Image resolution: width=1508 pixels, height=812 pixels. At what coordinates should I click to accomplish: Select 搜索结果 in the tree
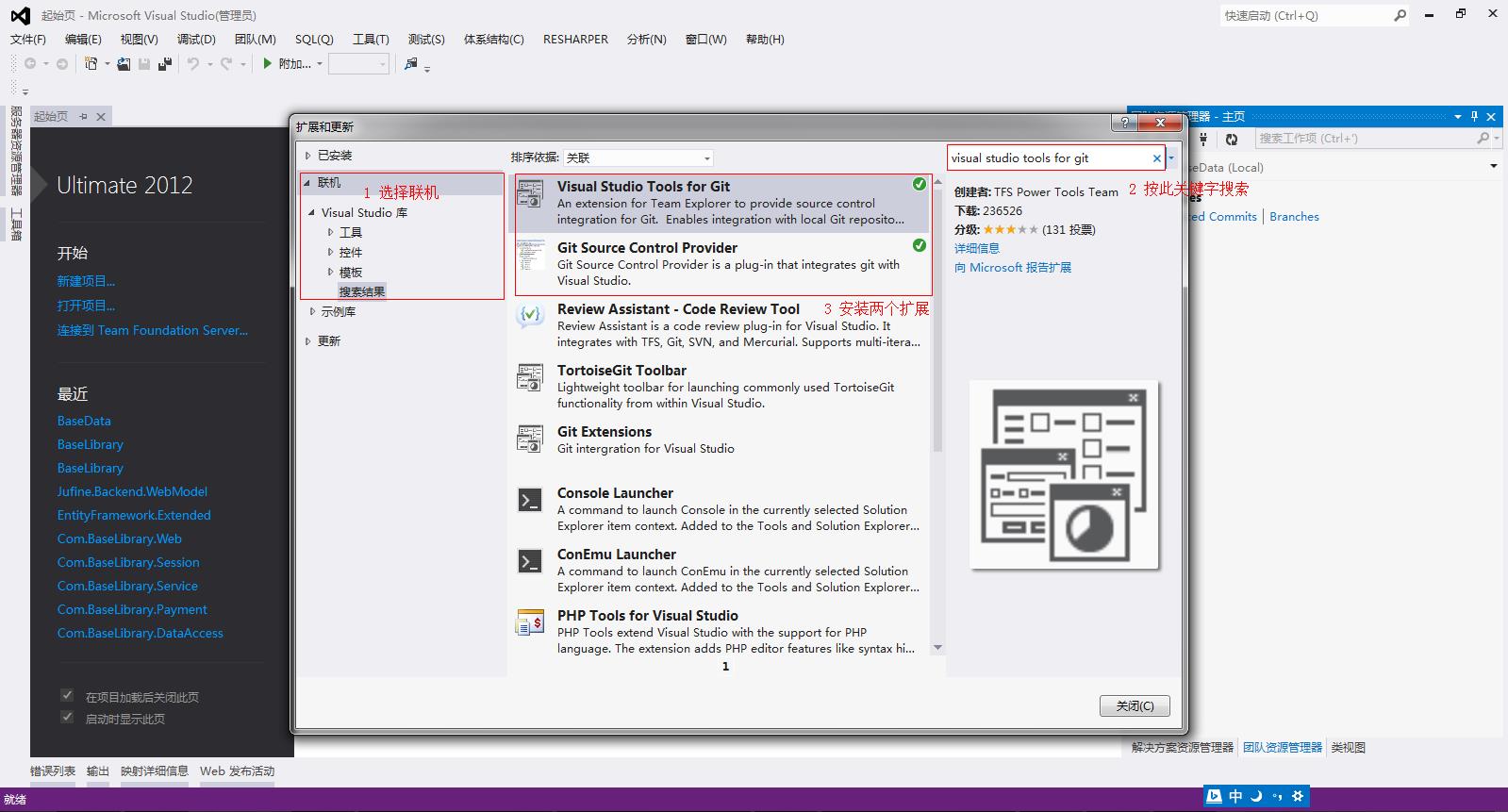point(362,291)
